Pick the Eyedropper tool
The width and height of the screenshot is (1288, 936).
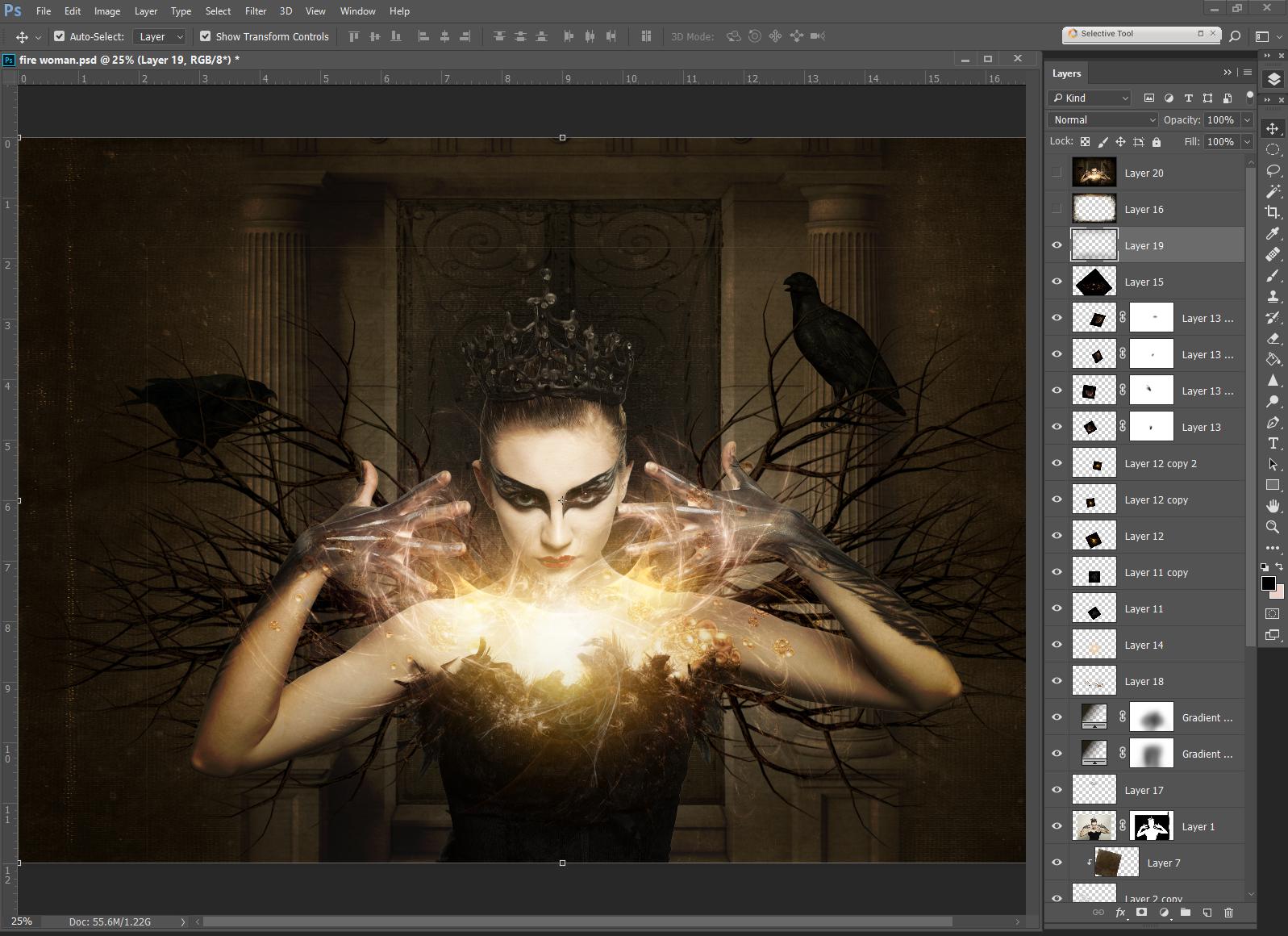pyautogui.click(x=1273, y=233)
